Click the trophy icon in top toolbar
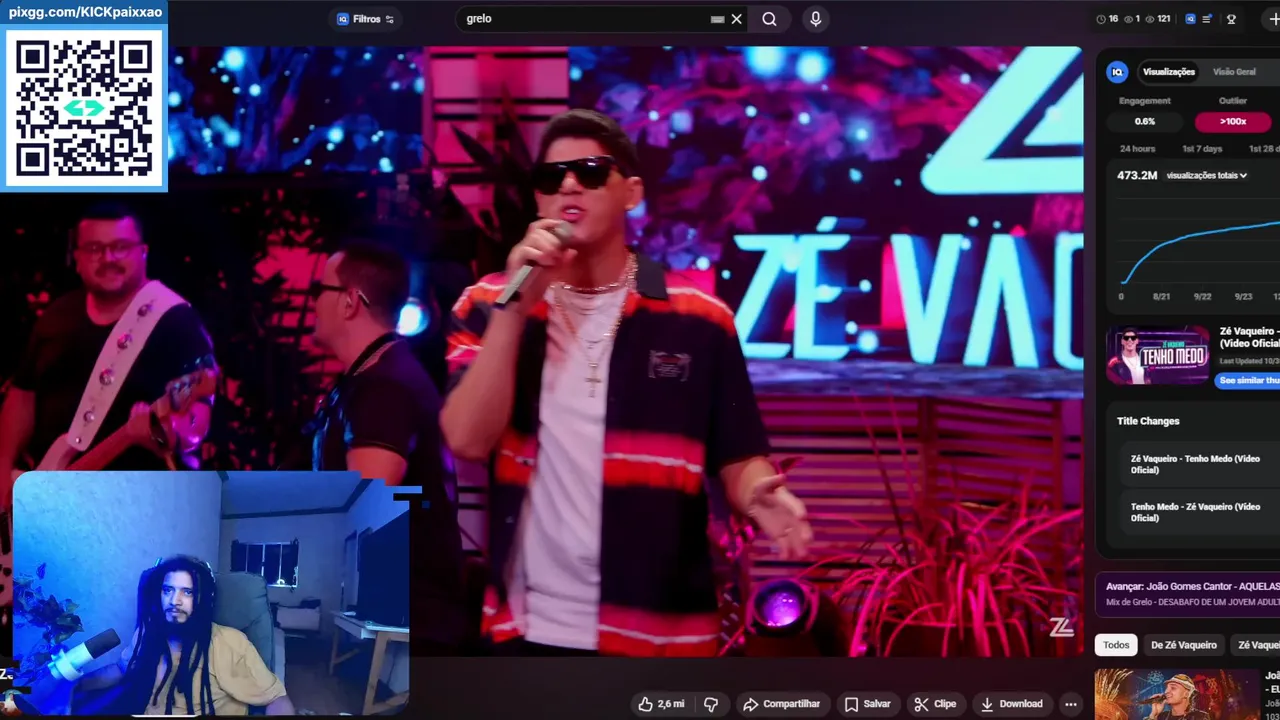 click(x=1231, y=19)
